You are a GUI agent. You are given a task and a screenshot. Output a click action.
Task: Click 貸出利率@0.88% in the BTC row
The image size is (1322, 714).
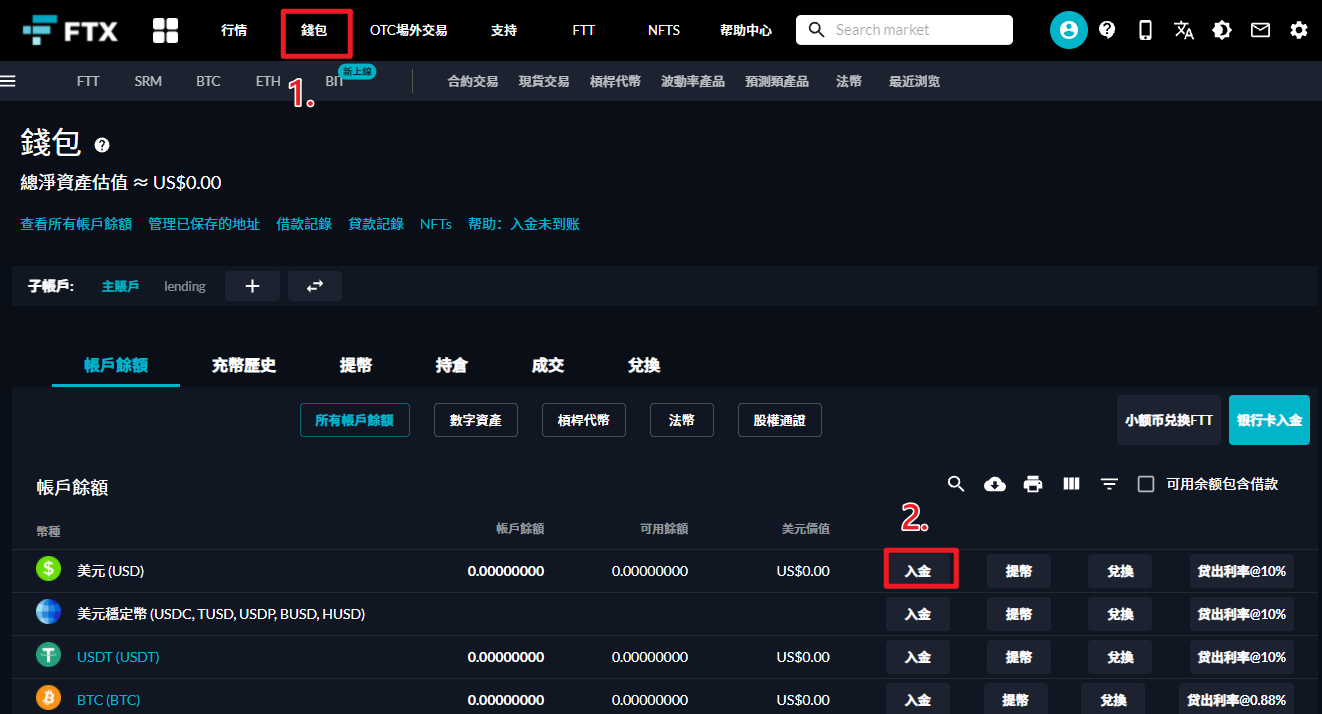click(x=1234, y=699)
